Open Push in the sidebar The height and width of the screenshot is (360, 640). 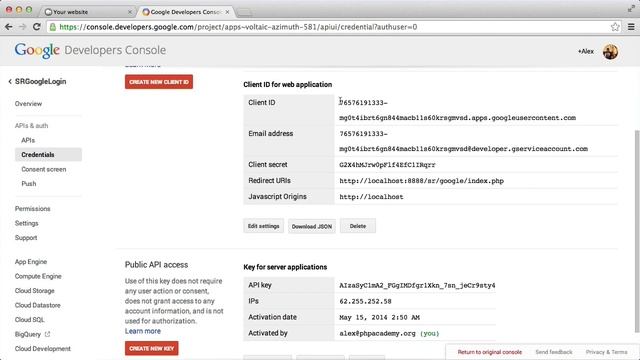pos(29,184)
